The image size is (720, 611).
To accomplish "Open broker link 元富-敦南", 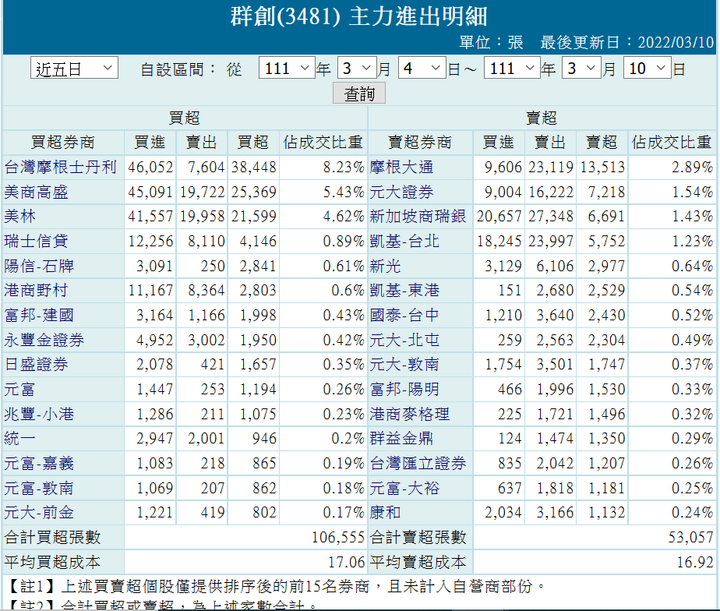I will (x=39, y=488).
